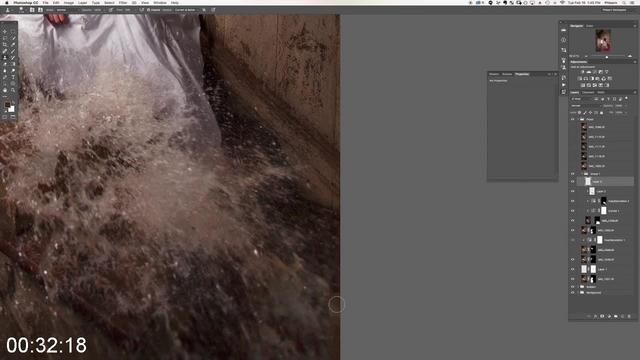The height and width of the screenshot is (360, 640).
Task: Add a layer style with the fx icon
Action: (x=595, y=316)
